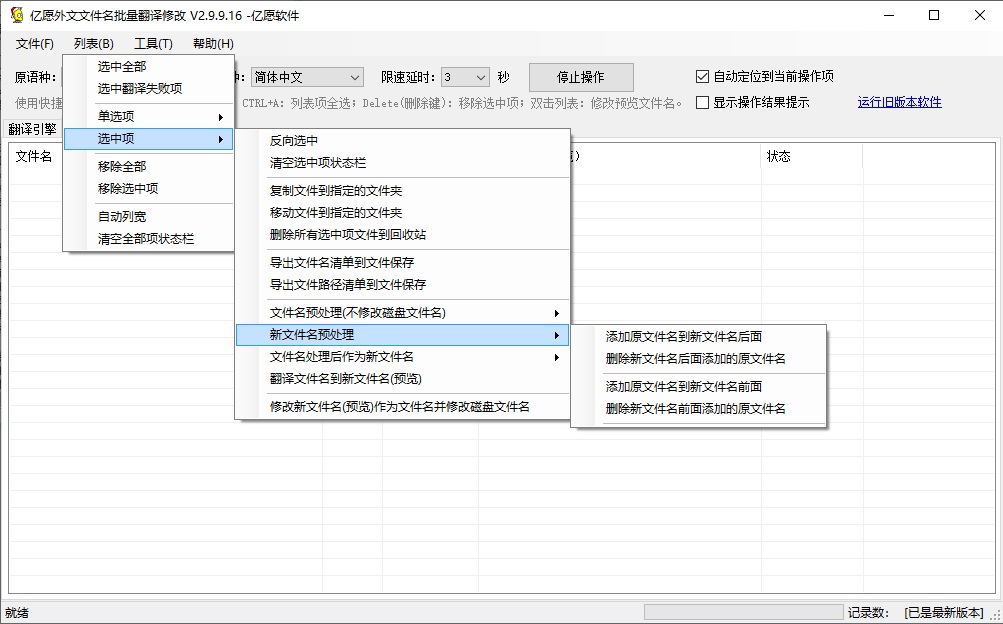Expand the 选中项 submenu
1003x624 pixels.
click(148, 139)
